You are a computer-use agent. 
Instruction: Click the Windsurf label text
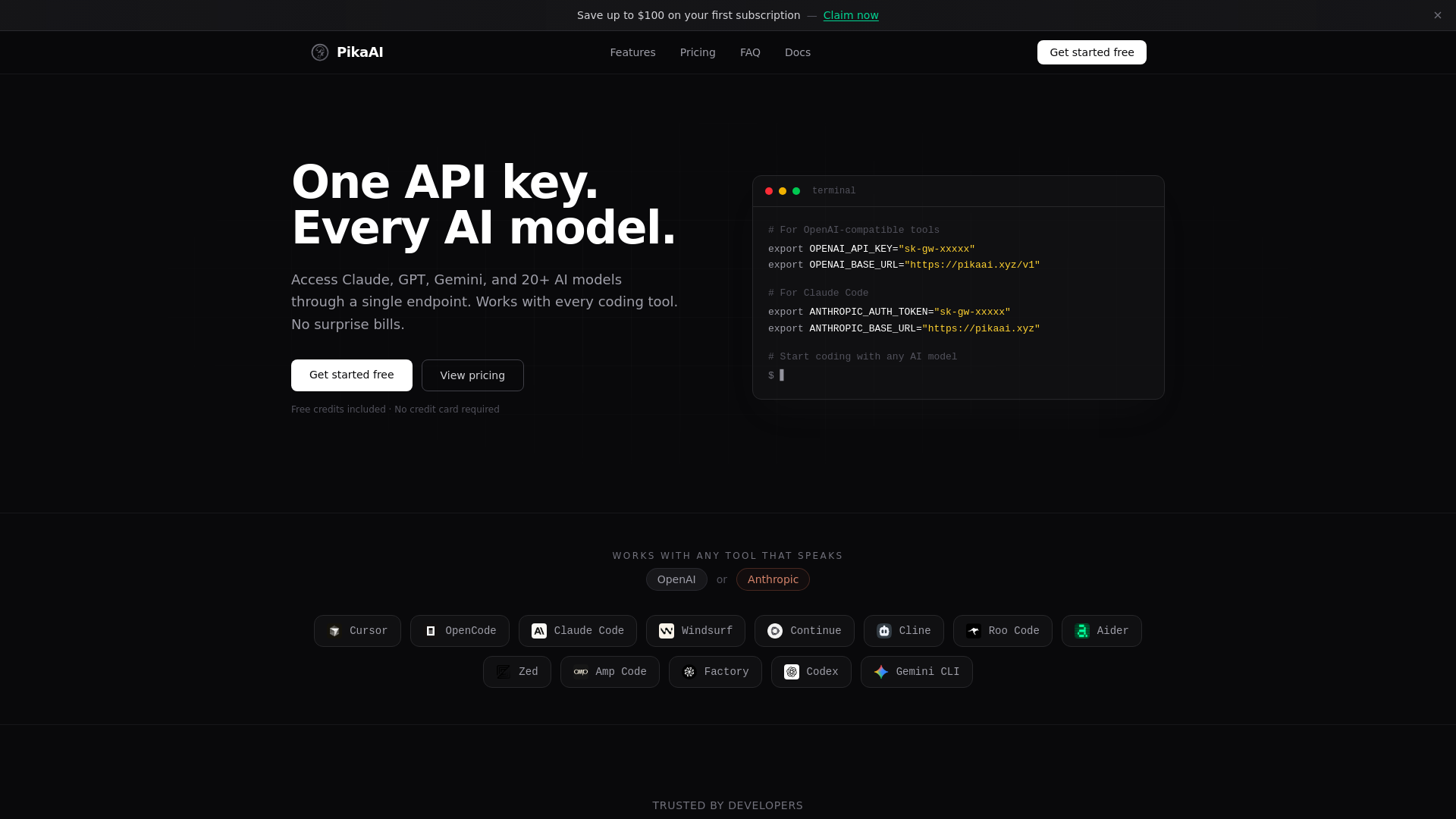point(707,631)
